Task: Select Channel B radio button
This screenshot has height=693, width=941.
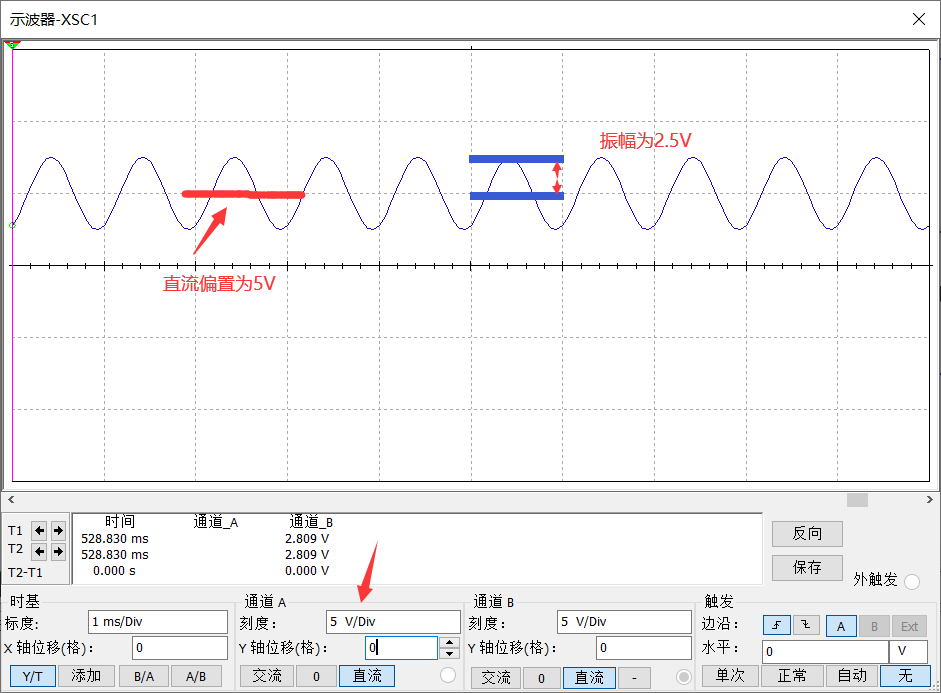Action: pyautogui.click(x=684, y=677)
